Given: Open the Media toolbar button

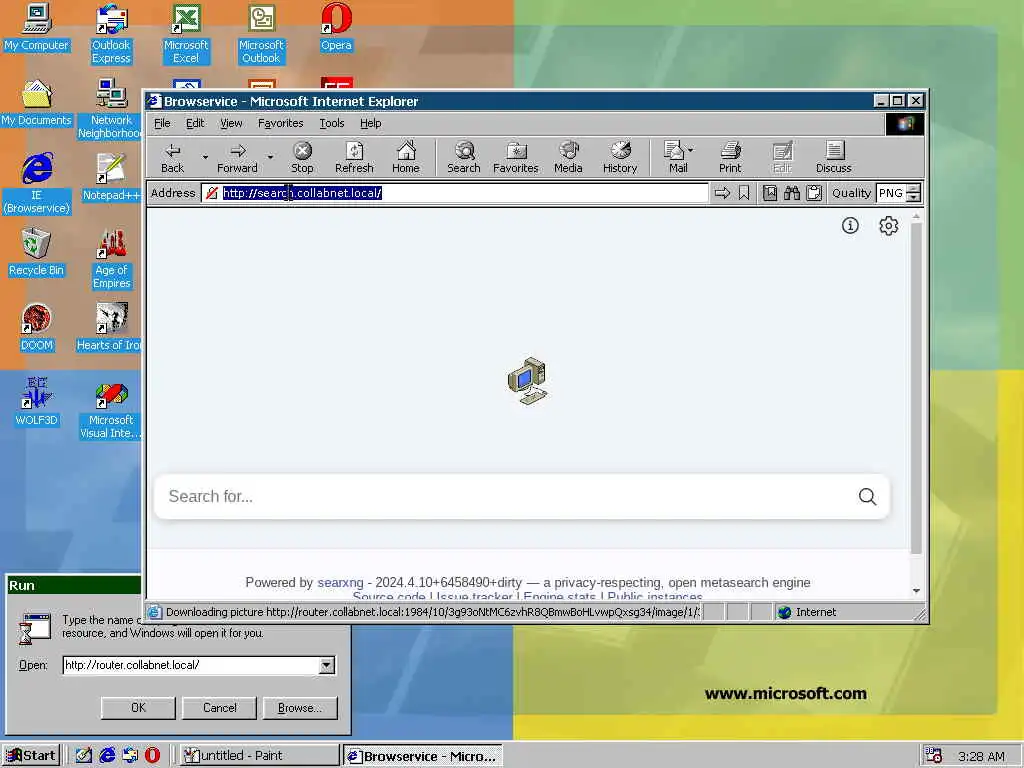Looking at the screenshot, I should [568, 158].
